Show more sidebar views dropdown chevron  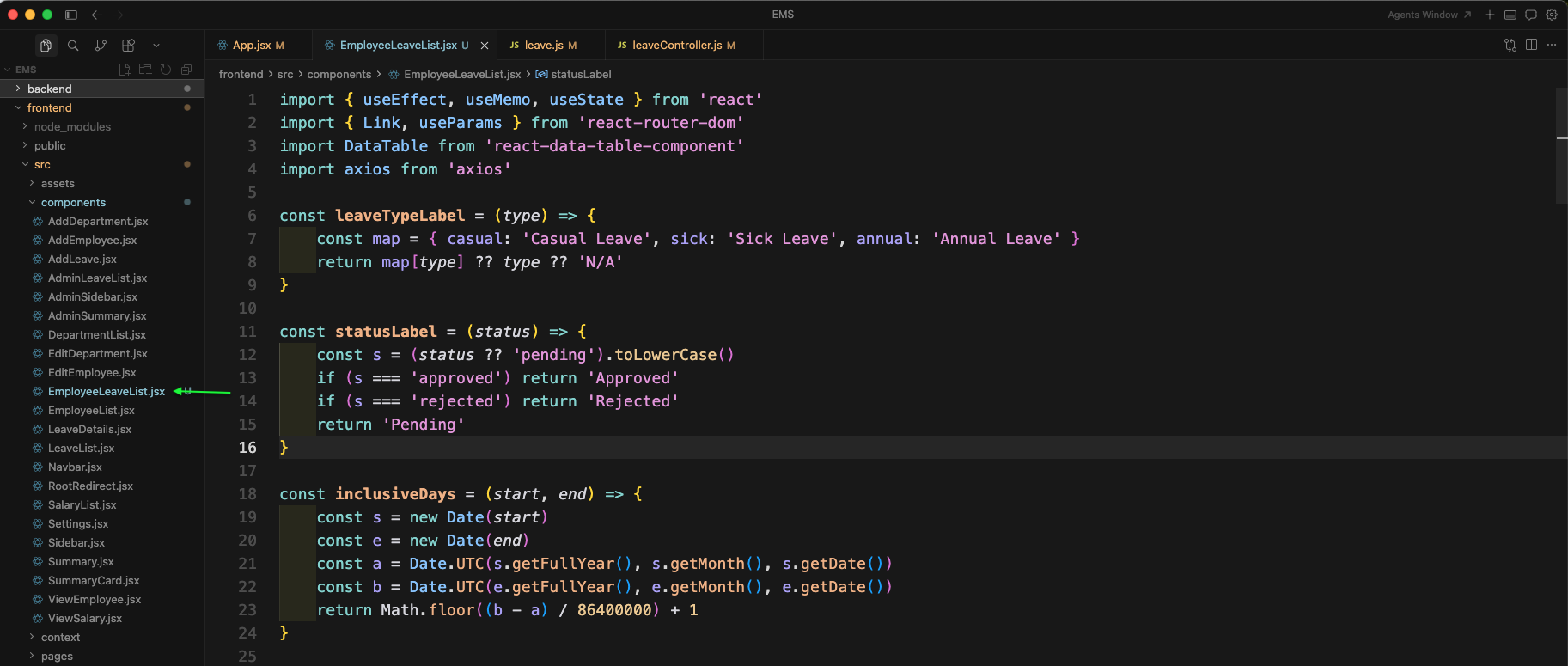point(156,46)
